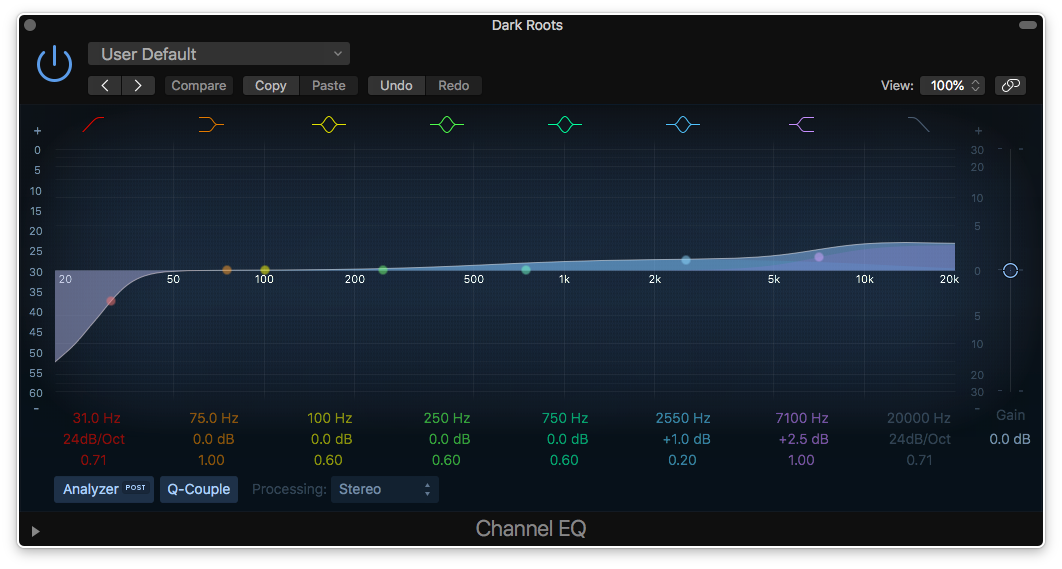Click the purple 1.00 Q value
Viewport: 1062px width, 569px height.
[x=801, y=460]
